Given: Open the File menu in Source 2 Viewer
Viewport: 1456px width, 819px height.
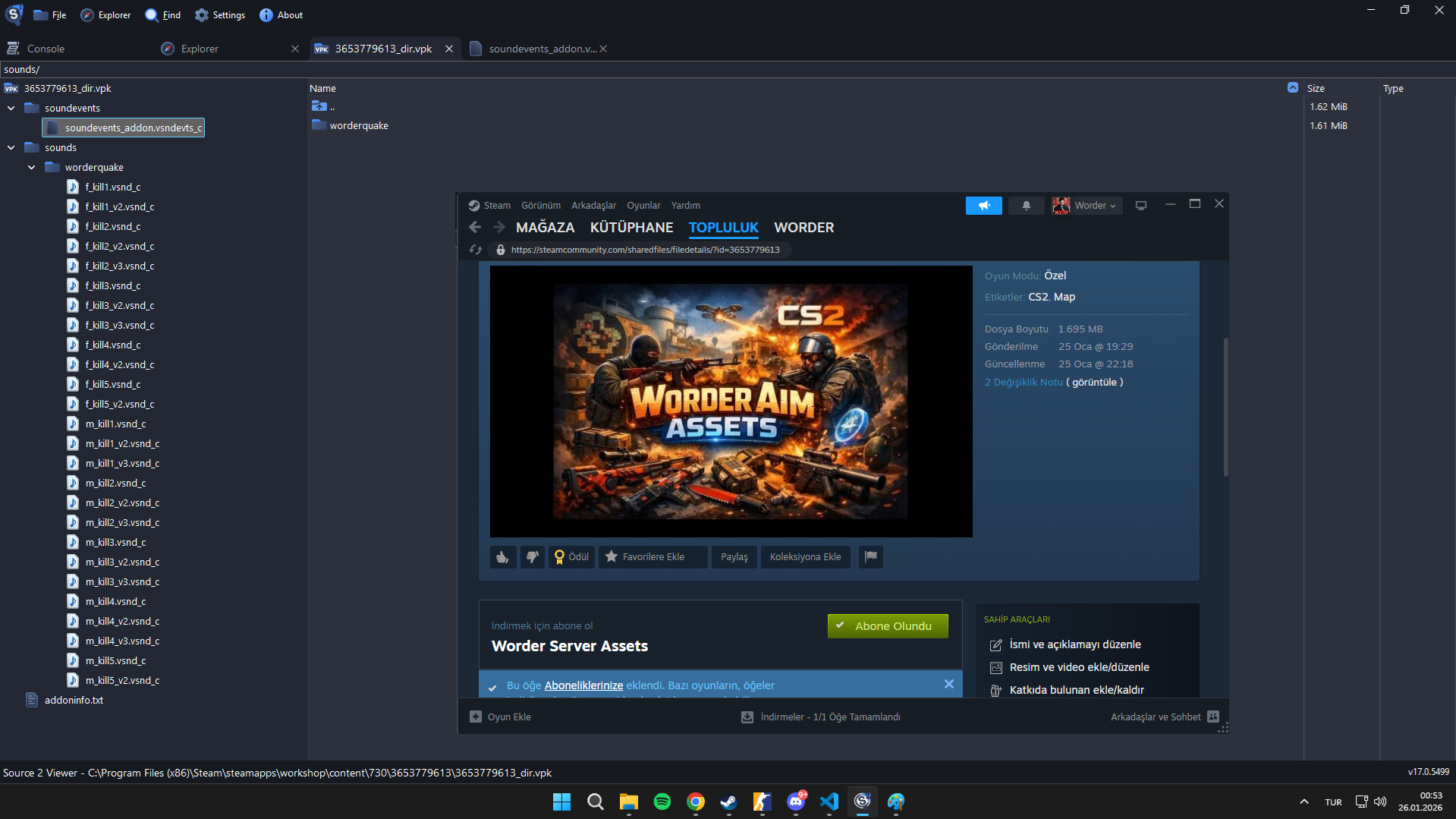Looking at the screenshot, I should pyautogui.click(x=49, y=15).
